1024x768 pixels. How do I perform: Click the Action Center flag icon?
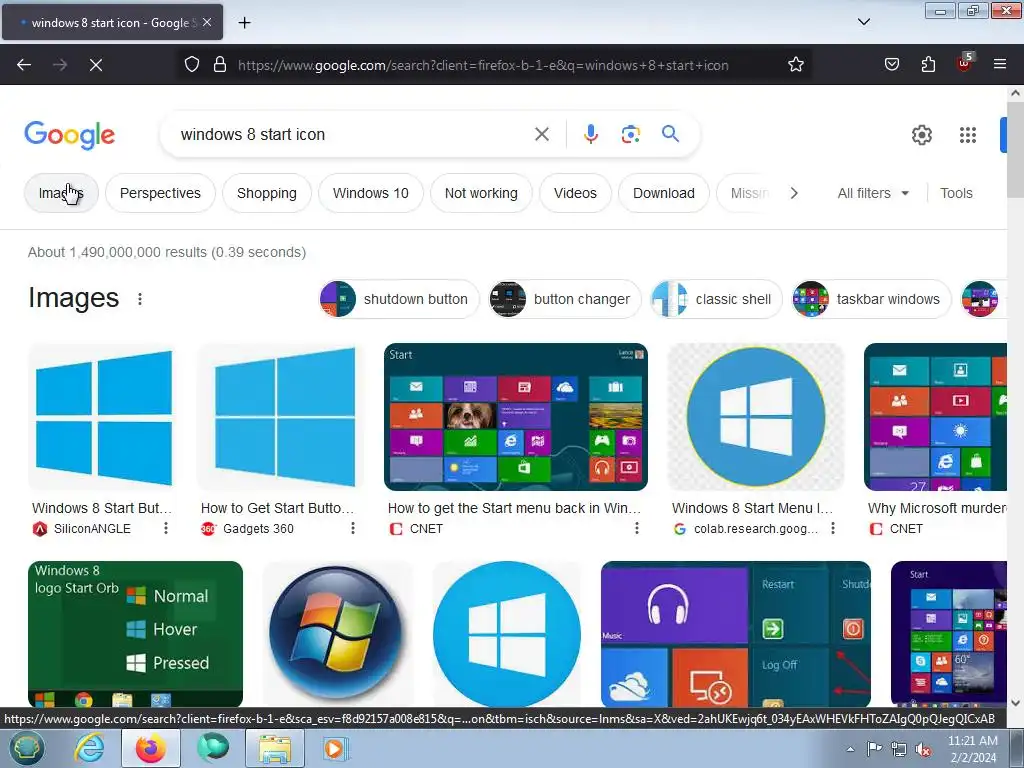pos(874,749)
